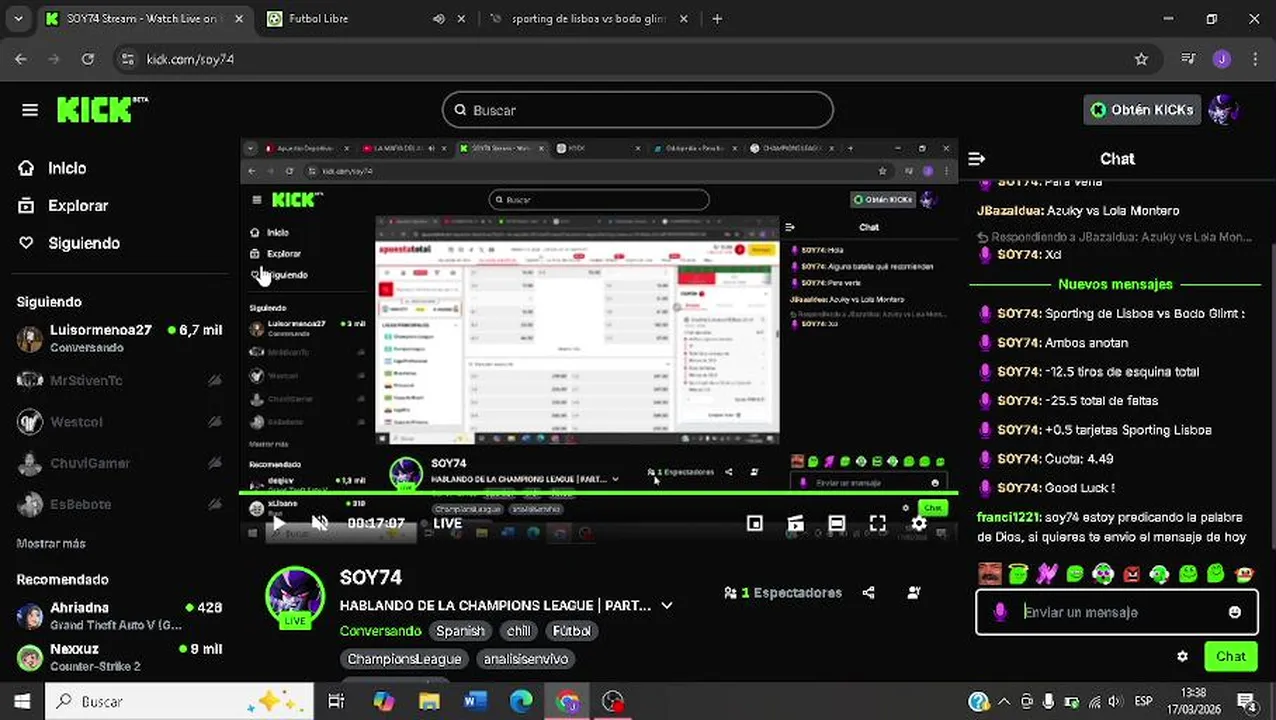1276x720 pixels.
Task: Go to Inicio in the sidebar
Action: [67, 168]
